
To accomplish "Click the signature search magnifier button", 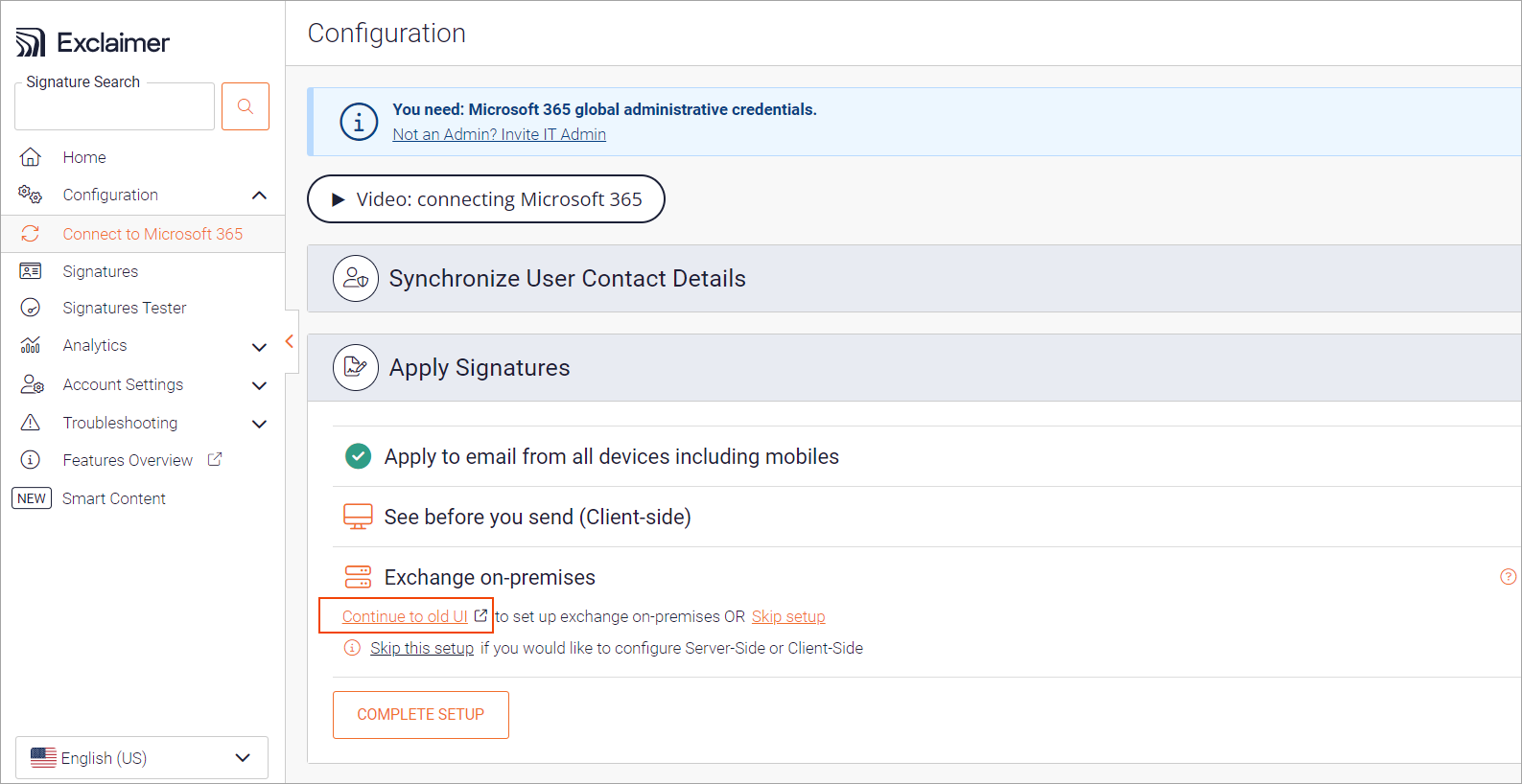I will click(245, 106).
